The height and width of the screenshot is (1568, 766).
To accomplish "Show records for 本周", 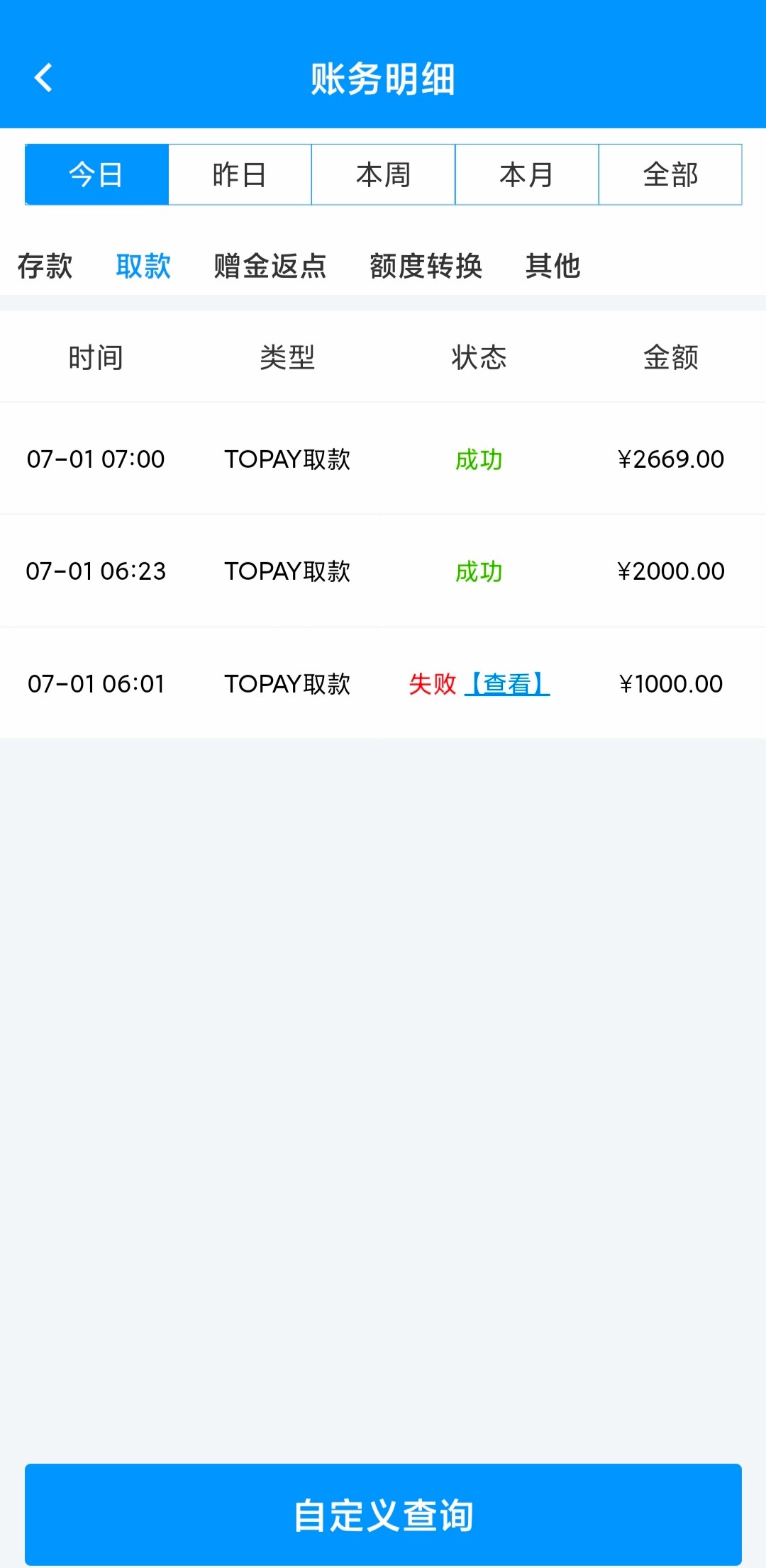I will (x=383, y=174).
